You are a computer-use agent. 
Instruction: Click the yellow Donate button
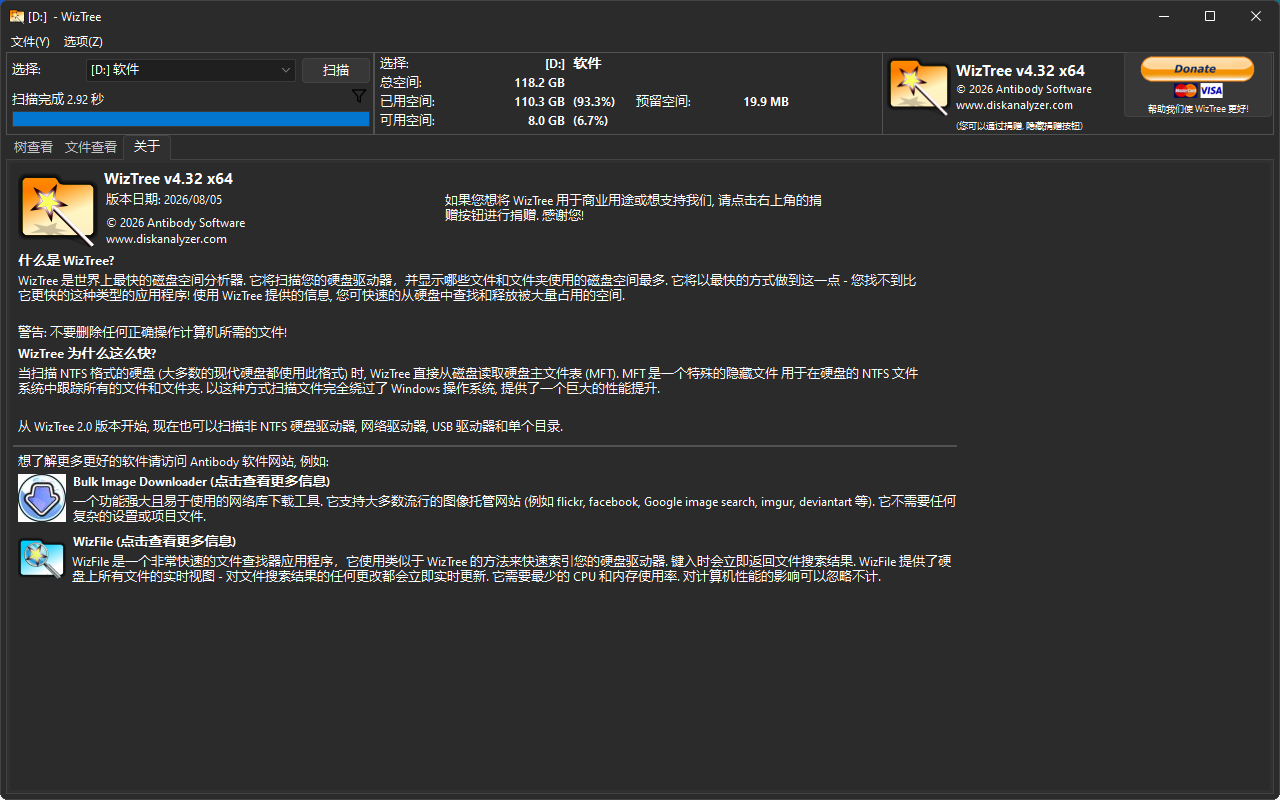click(x=1197, y=68)
